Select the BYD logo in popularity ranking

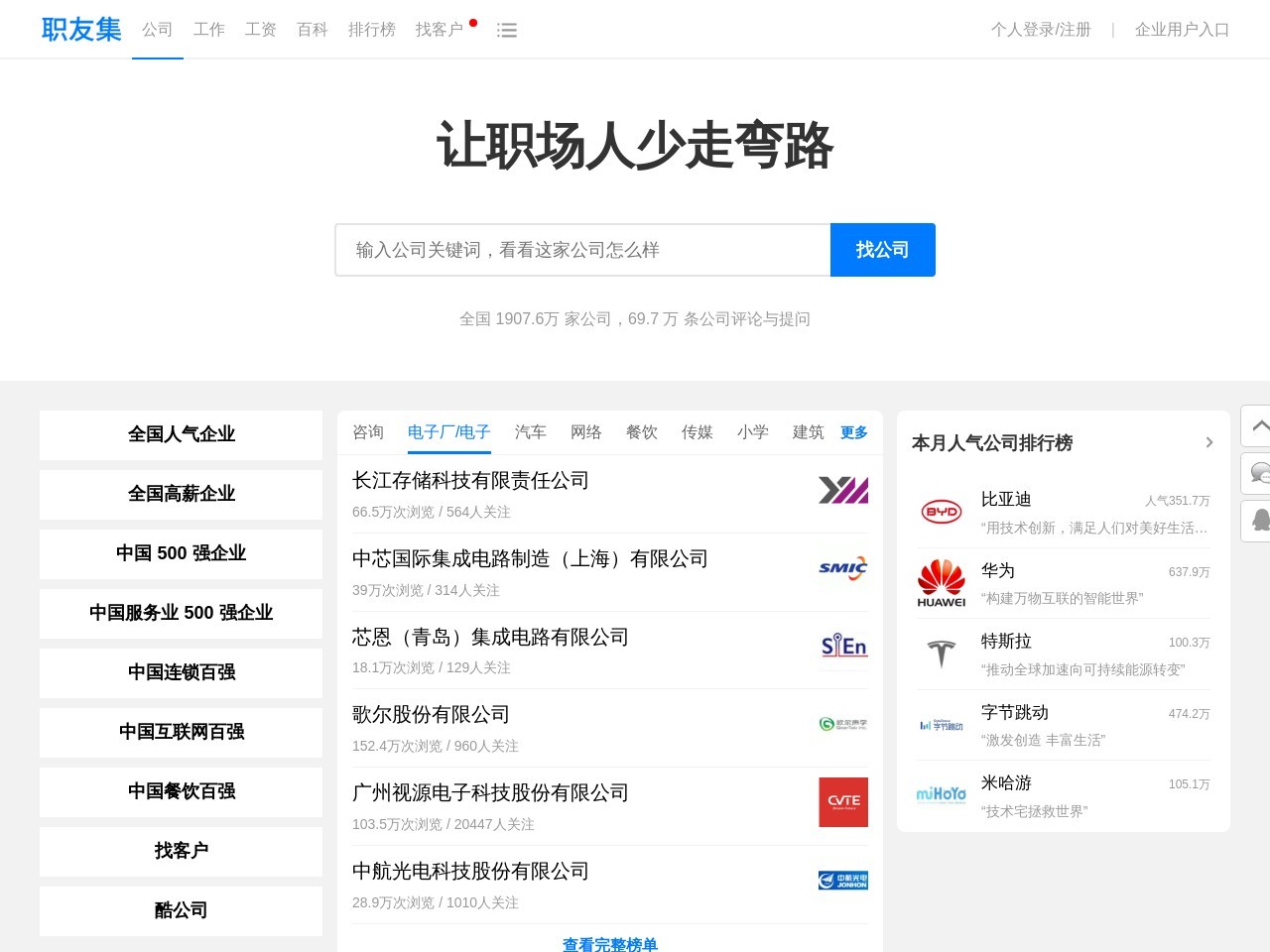[x=941, y=511]
